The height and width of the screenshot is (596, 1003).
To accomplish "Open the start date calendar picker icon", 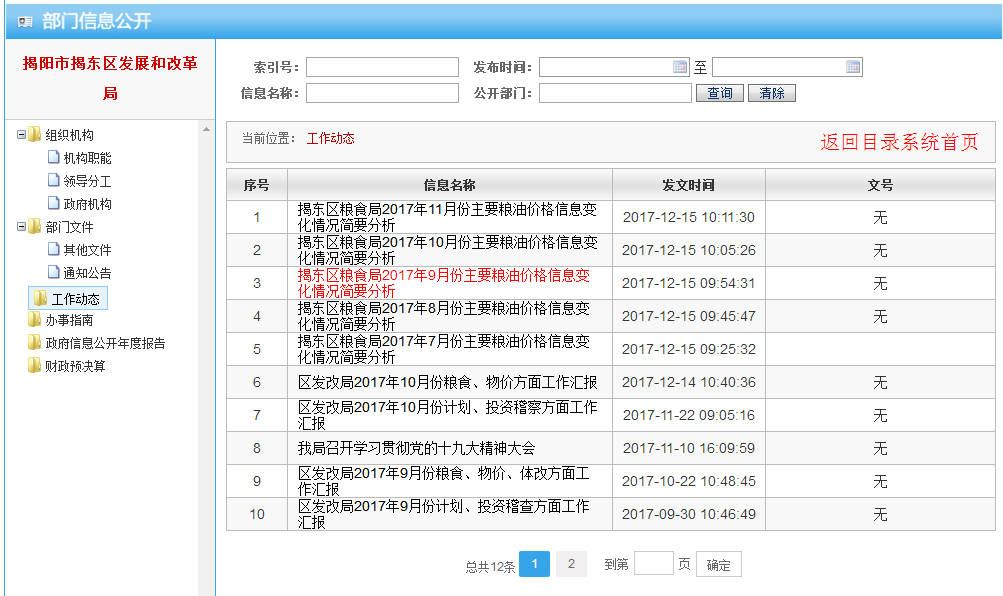I will 680,67.
